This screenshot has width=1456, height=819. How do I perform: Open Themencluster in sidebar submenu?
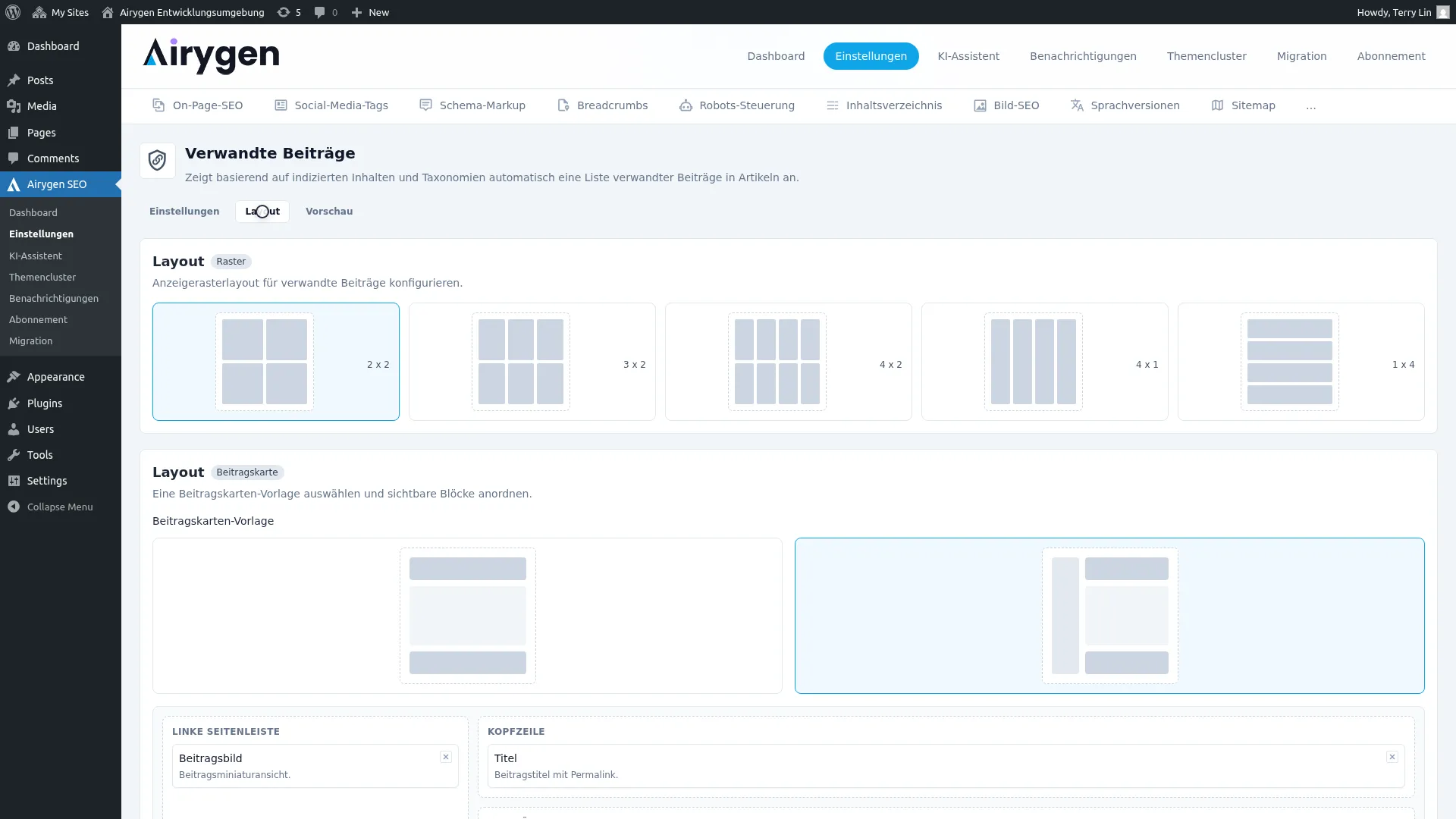point(42,278)
